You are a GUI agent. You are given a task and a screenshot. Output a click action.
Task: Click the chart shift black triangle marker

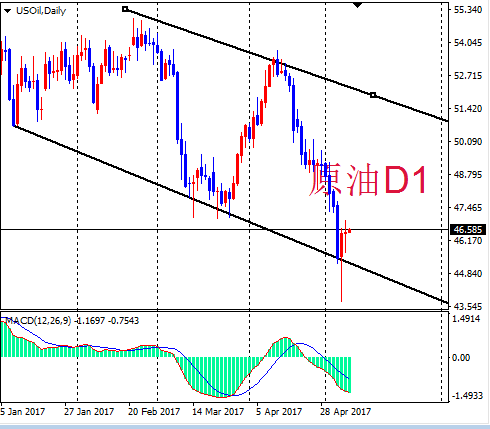coord(357,5)
